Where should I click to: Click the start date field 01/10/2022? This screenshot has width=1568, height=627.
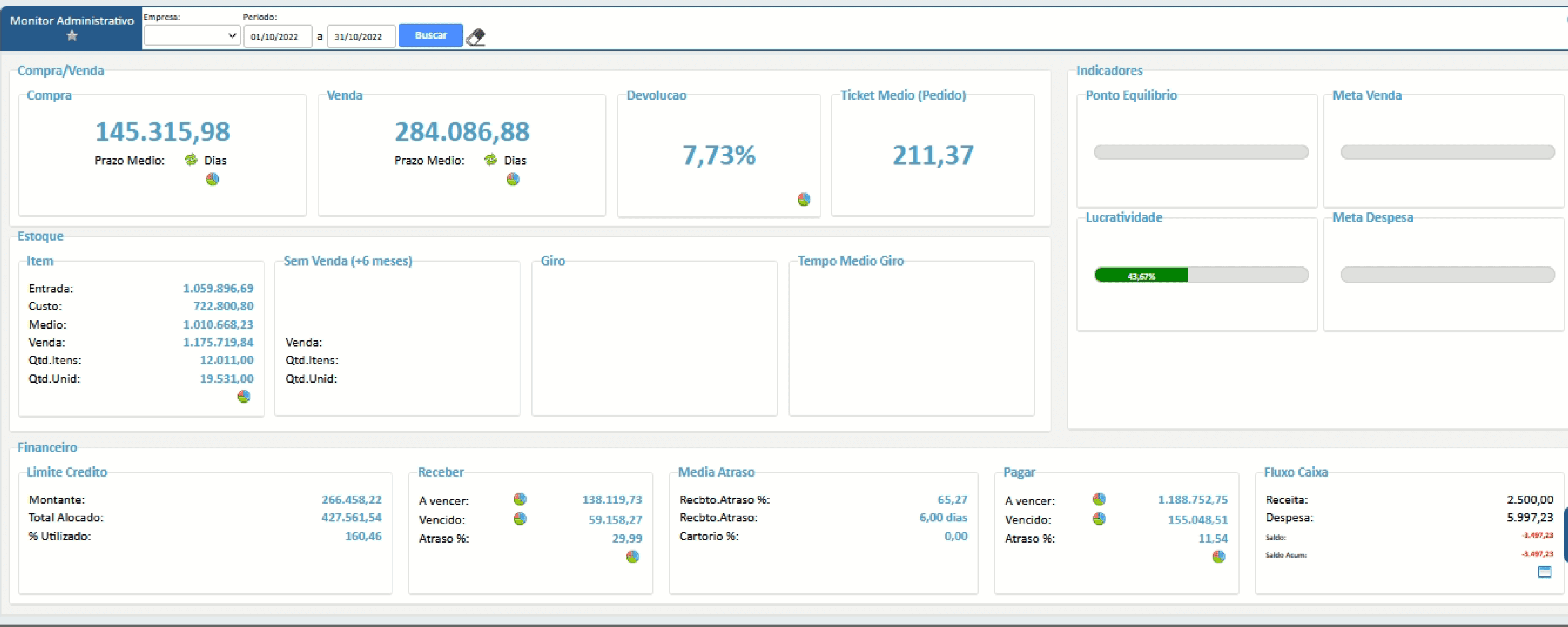click(x=277, y=37)
